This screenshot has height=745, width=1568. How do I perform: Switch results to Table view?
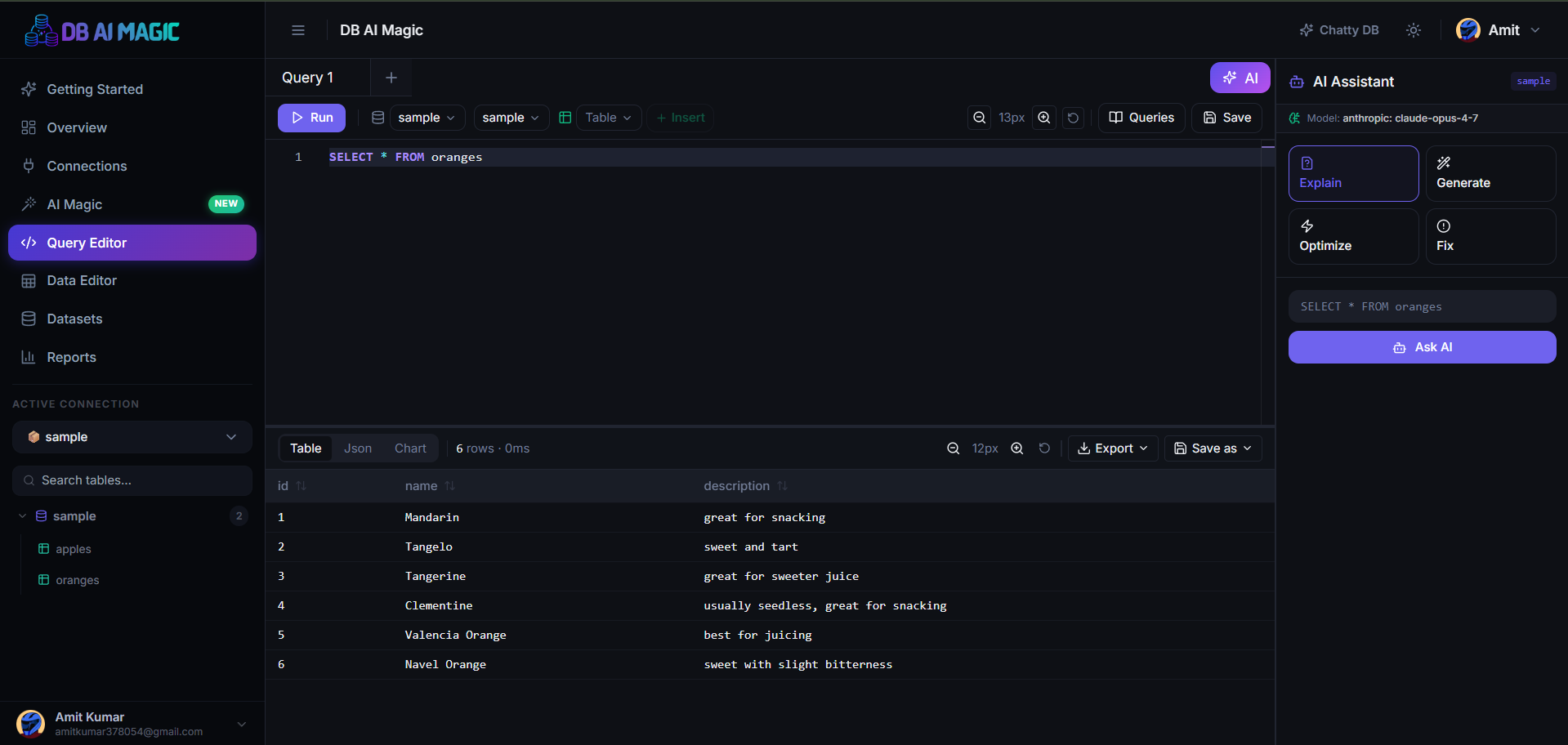coord(306,448)
